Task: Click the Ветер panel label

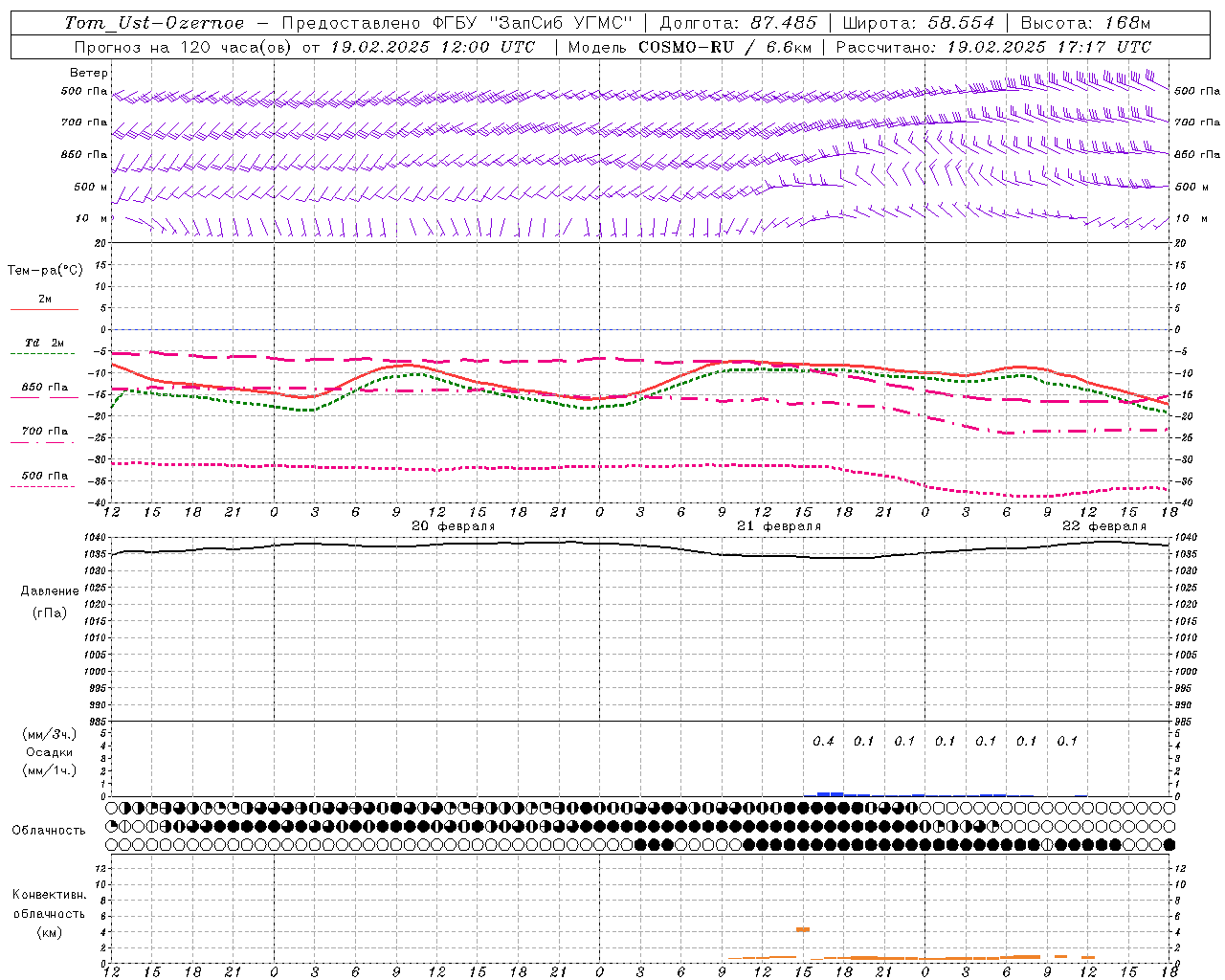Action: [x=89, y=73]
